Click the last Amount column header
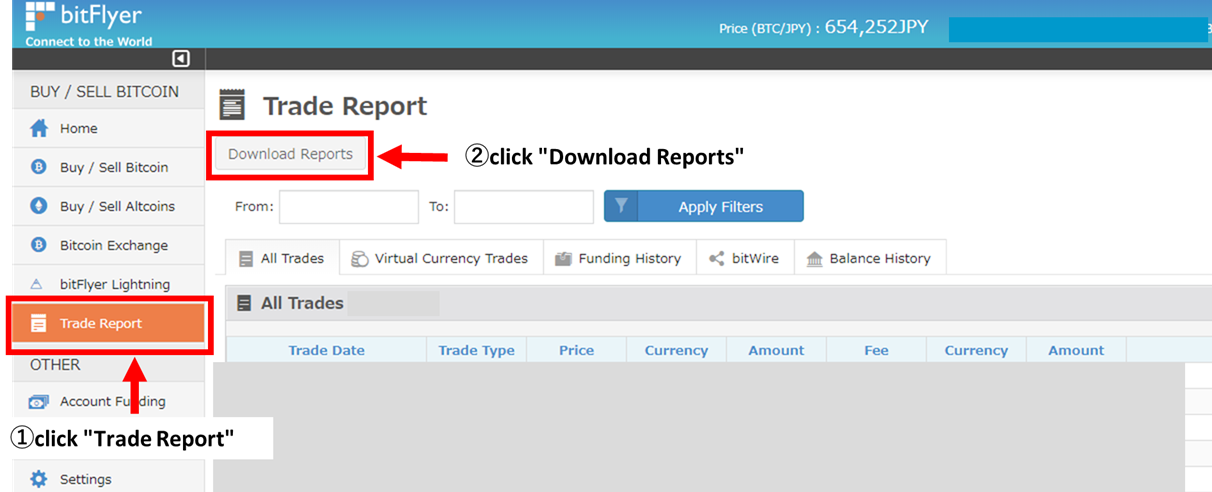This screenshot has height=492, width=1212. point(1077,350)
